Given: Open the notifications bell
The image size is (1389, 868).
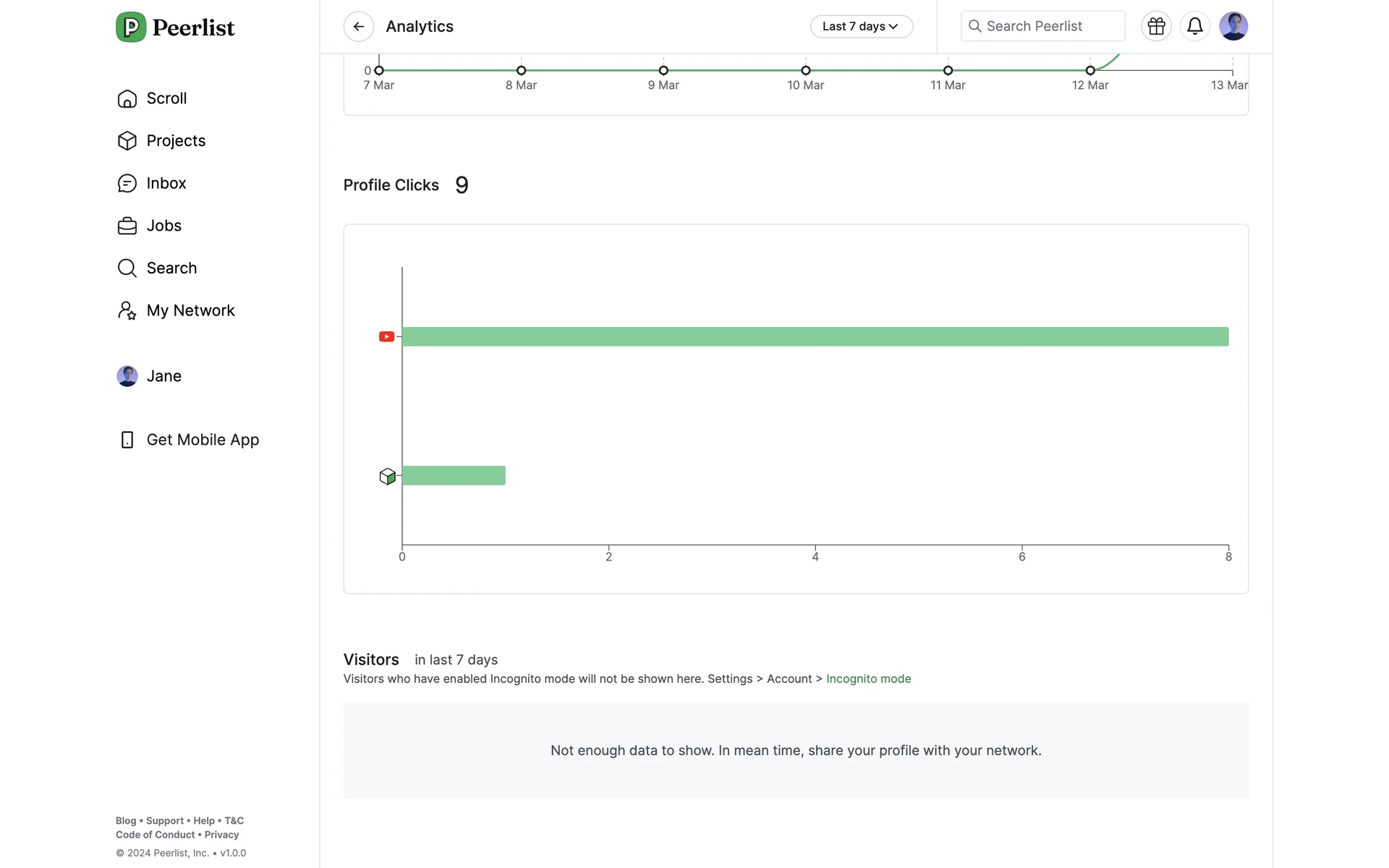Looking at the screenshot, I should [1194, 27].
